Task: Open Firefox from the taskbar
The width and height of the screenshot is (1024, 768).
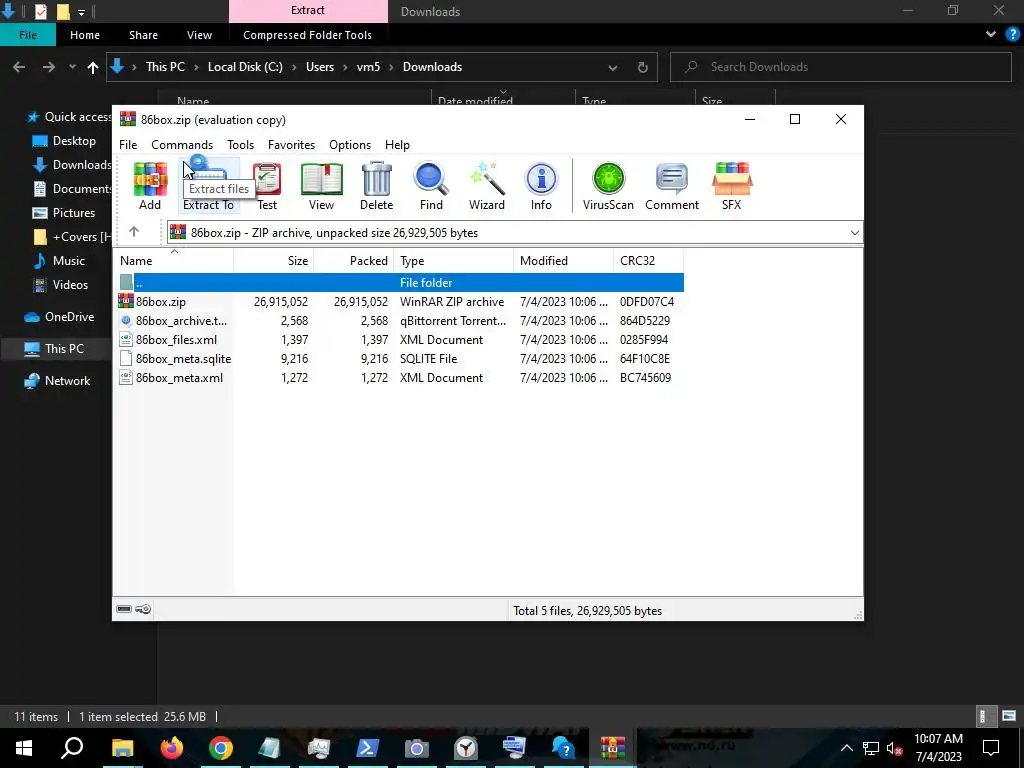Action: 172,748
